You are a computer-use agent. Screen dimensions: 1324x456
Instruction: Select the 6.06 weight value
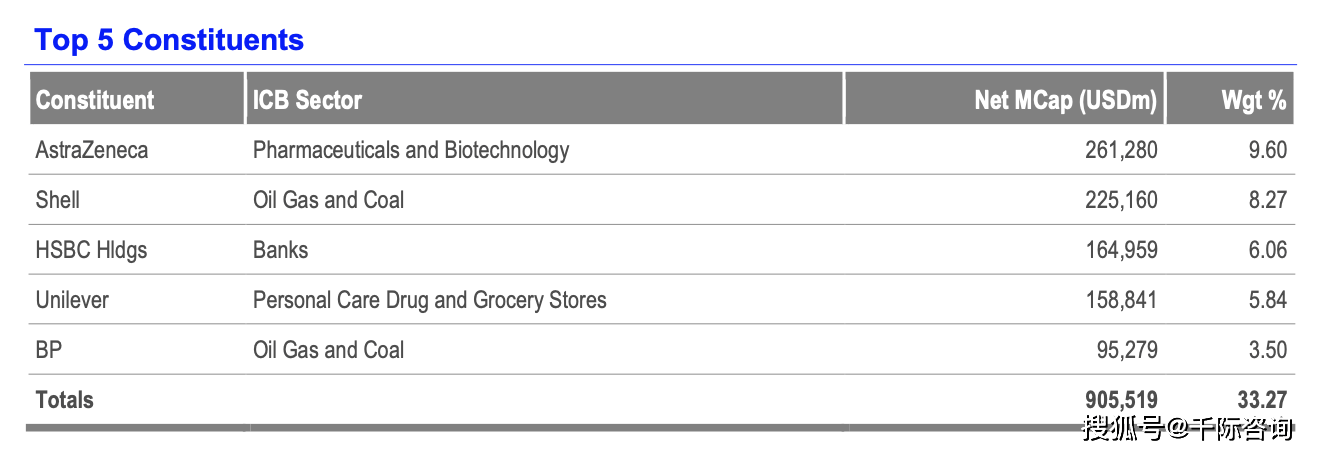[x=1267, y=250]
